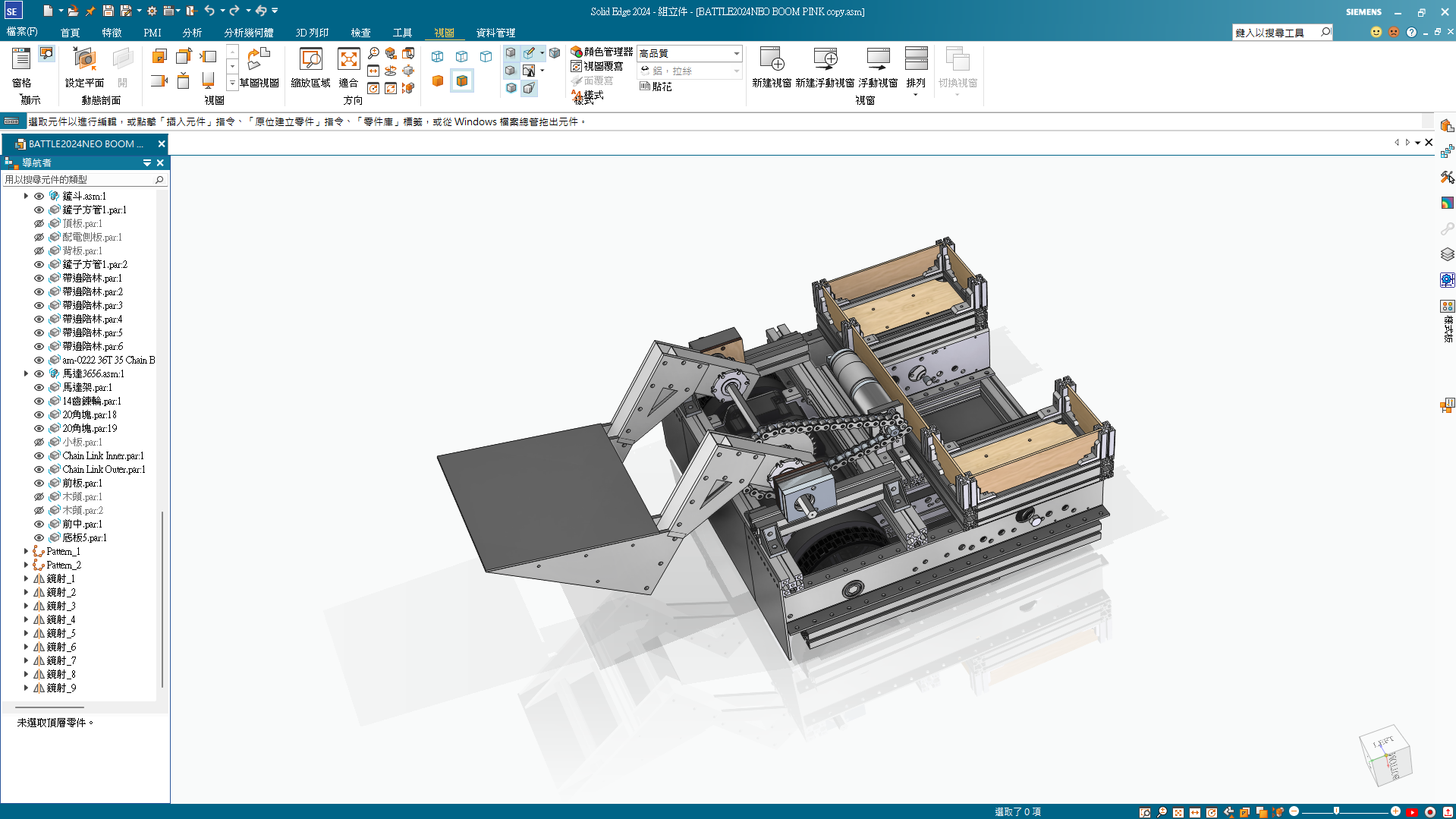
Task: Expand the Pattern_2 node
Action: pos(26,565)
